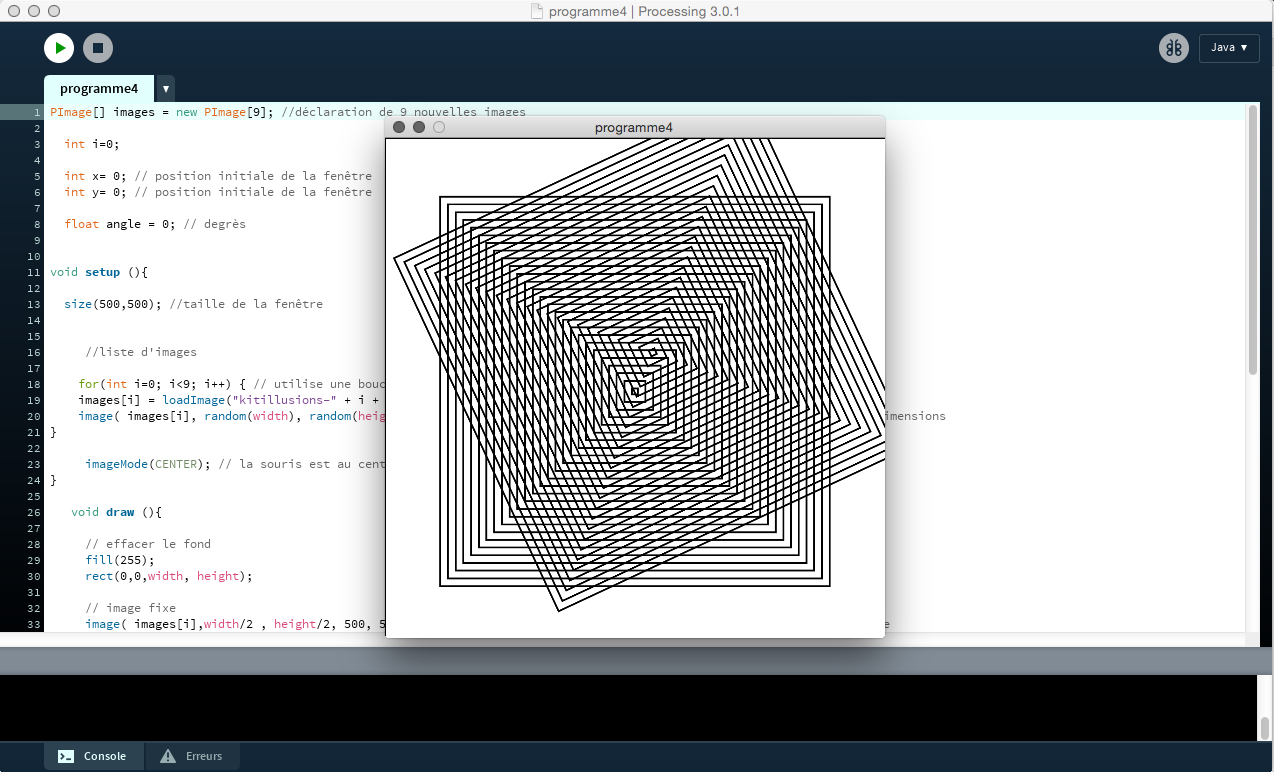Screen dimensions: 1274x772
Task: Maximize the main Processing editor window
Action: point(54,11)
